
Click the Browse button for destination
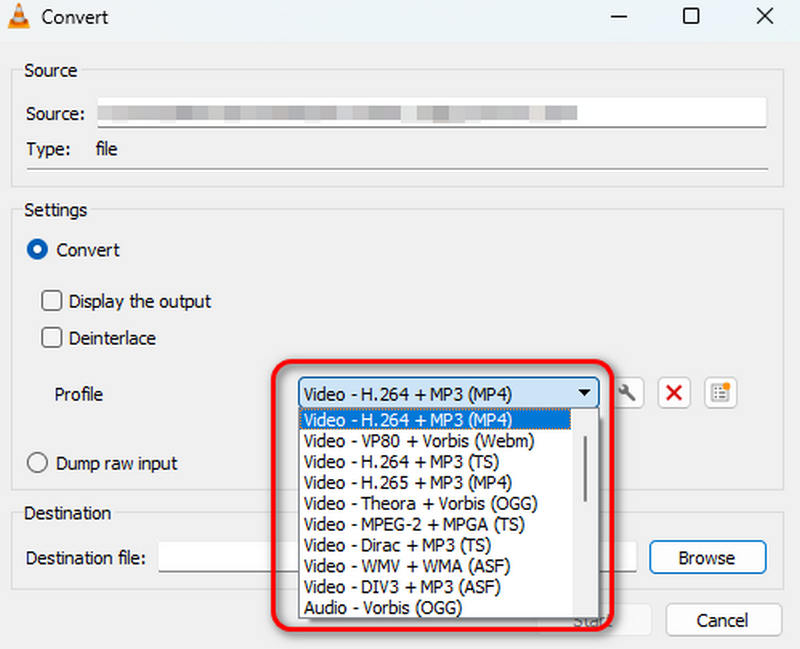click(708, 557)
